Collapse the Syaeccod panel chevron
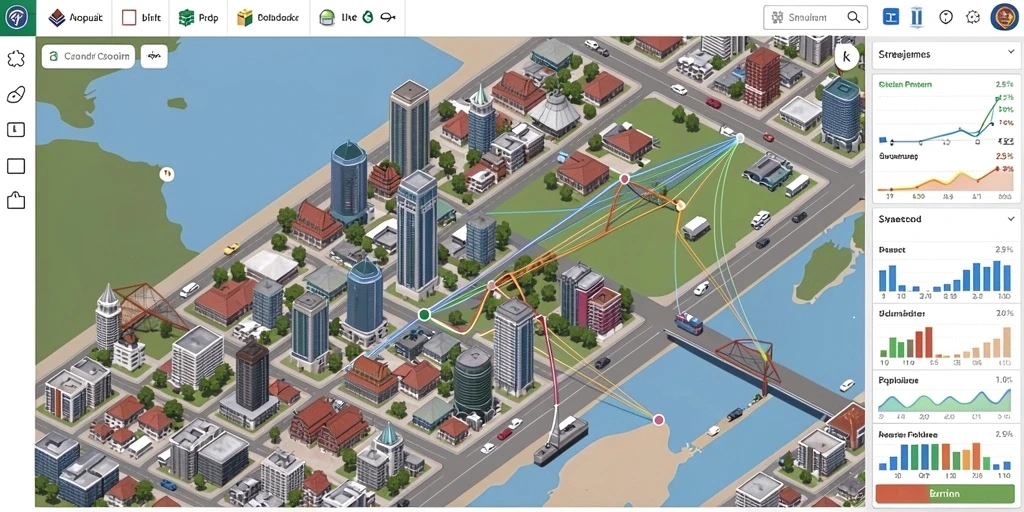 [x=1011, y=219]
